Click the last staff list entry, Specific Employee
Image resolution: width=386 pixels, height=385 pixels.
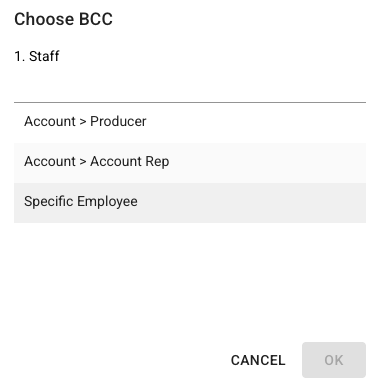coord(190,203)
